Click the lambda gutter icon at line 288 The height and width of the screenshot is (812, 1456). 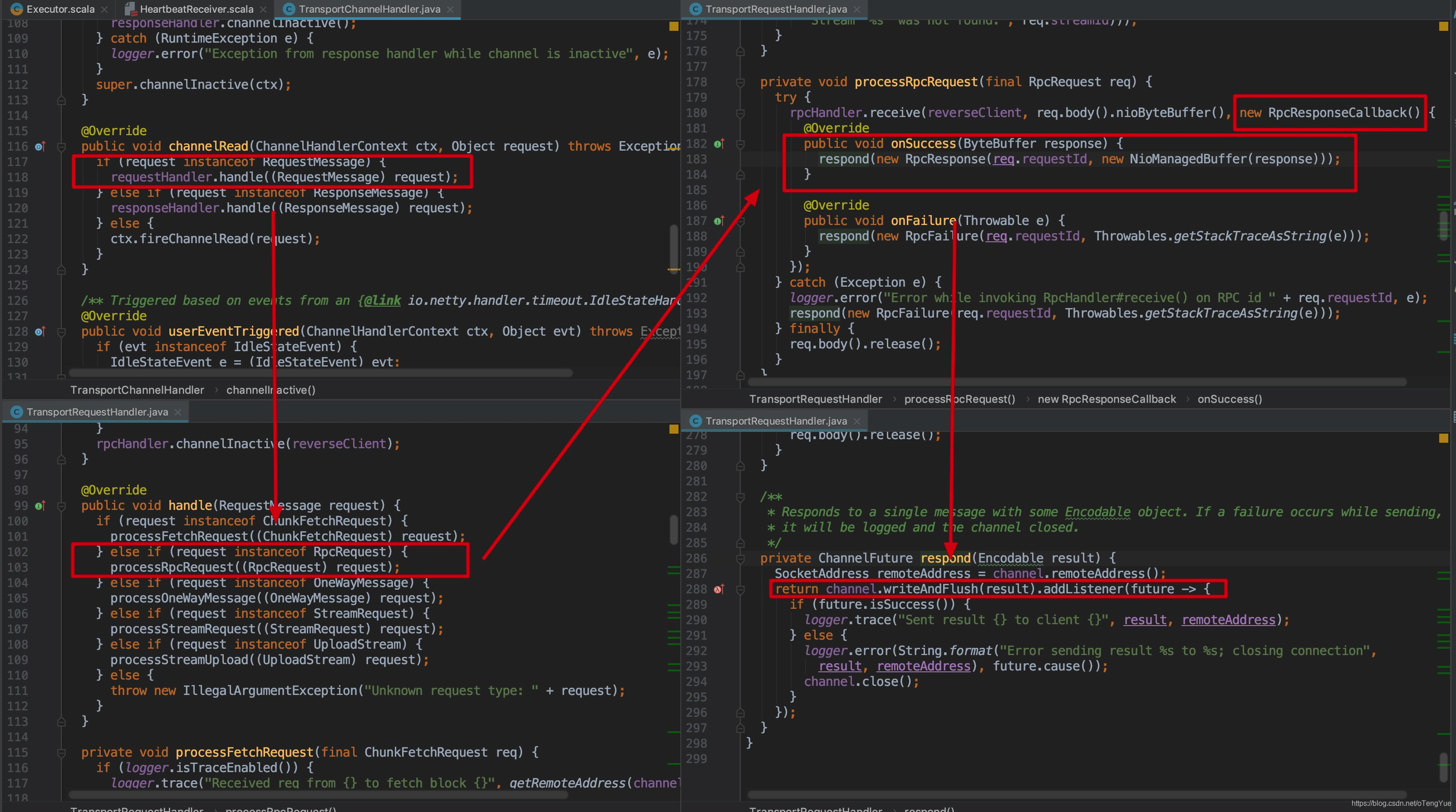[x=718, y=589]
